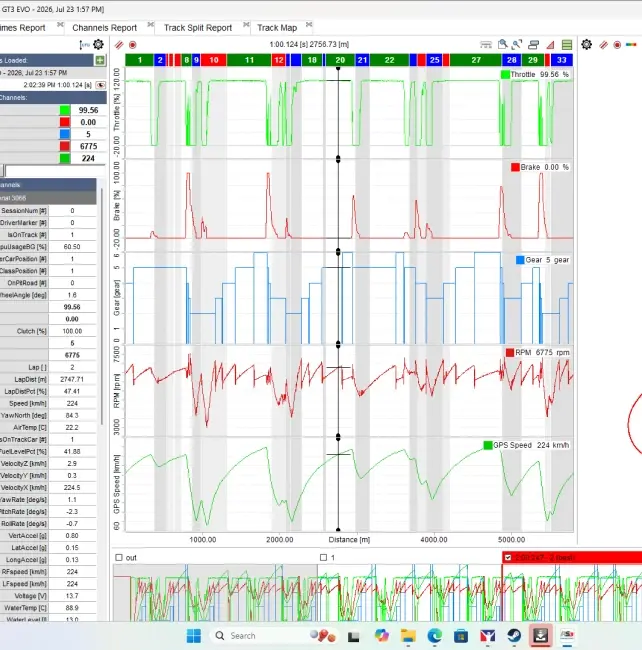The height and width of the screenshot is (650, 642).
Task: Open left panel settings gear
Action: point(98,44)
